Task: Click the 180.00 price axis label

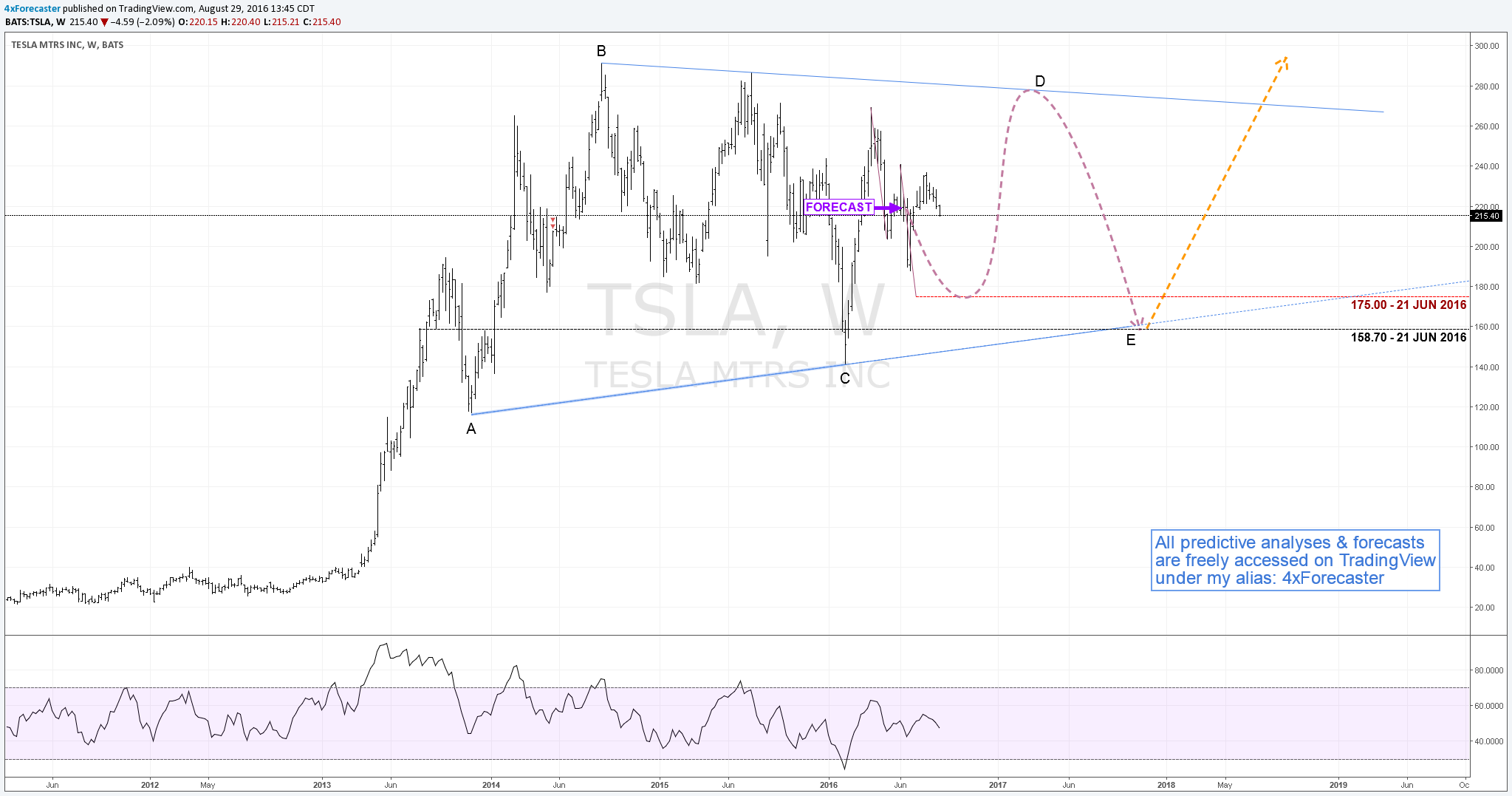Action: (x=1487, y=287)
